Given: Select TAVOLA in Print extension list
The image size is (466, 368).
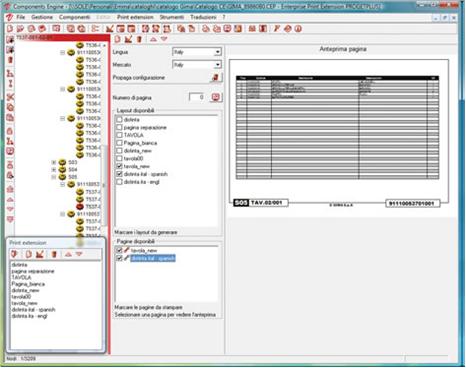Looking at the screenshot, I should pyautogui.click(x=21, y=277).
